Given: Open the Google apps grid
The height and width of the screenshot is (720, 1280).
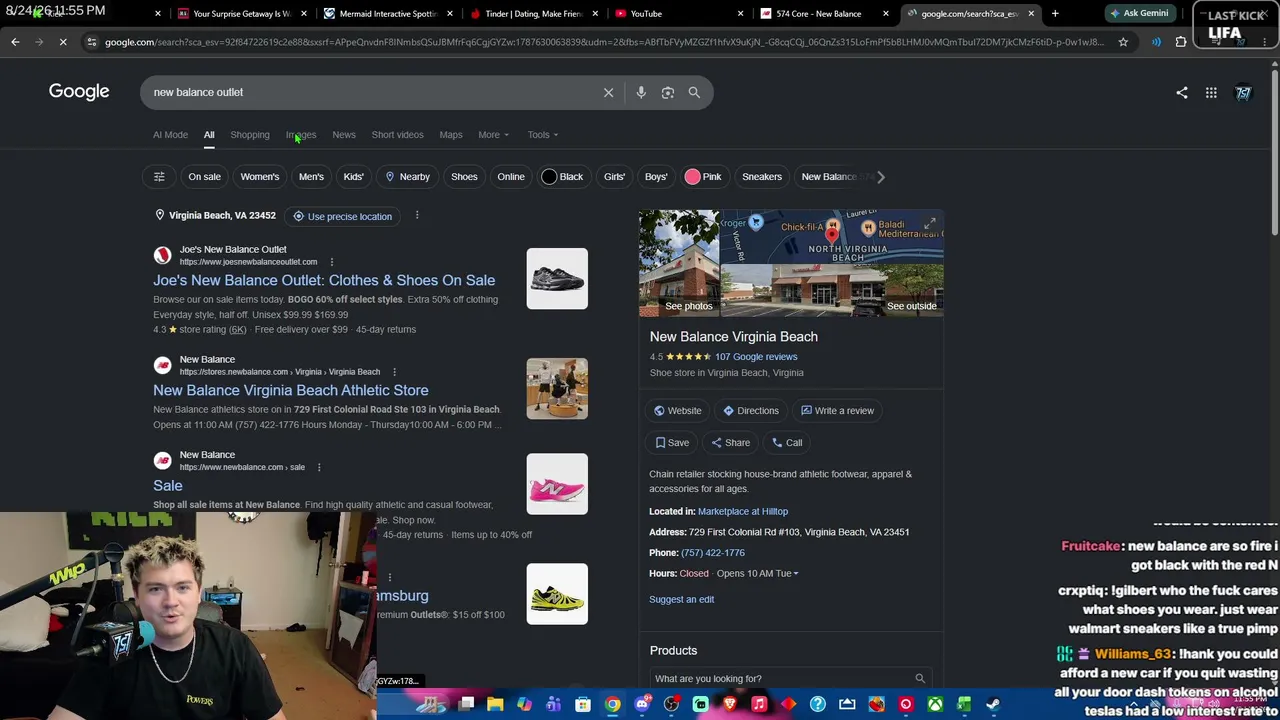Looking at the screenshot, I should [x=1211, y=93].
